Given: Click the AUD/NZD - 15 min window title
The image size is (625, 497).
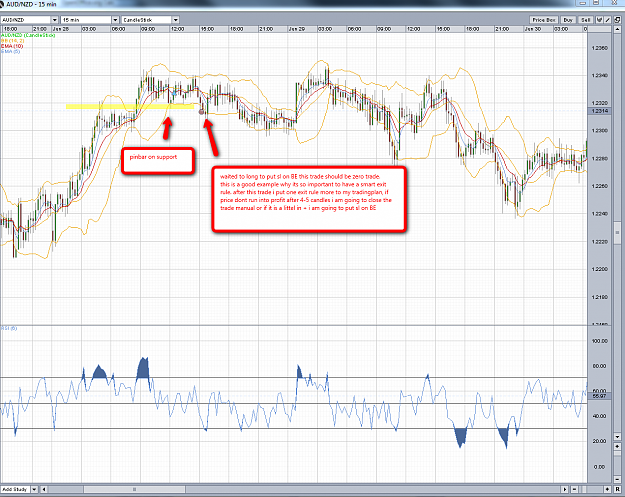Looking at the screenshot, I should [x=31, y=4].
